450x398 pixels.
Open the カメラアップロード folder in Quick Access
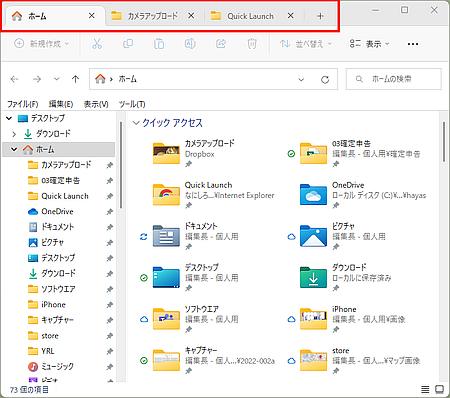166,153
